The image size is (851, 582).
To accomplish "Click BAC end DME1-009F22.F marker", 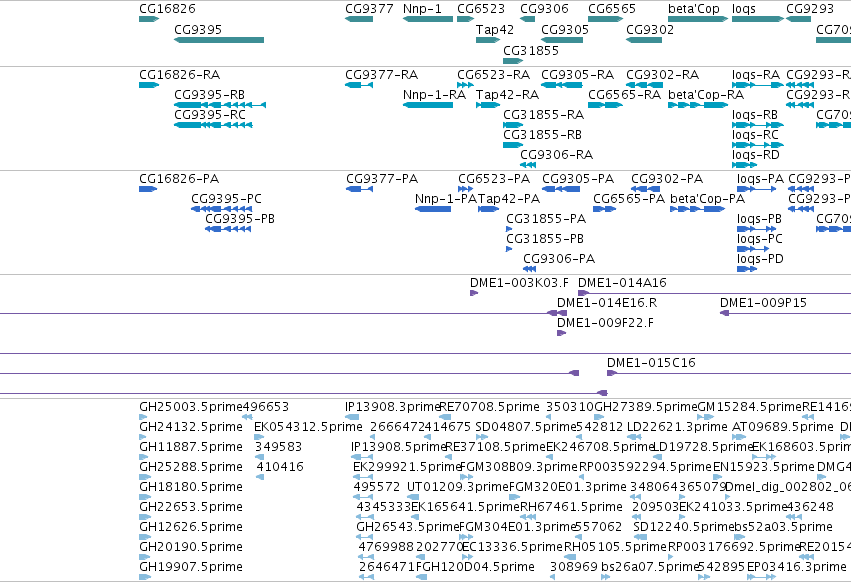I will [561, 333].
